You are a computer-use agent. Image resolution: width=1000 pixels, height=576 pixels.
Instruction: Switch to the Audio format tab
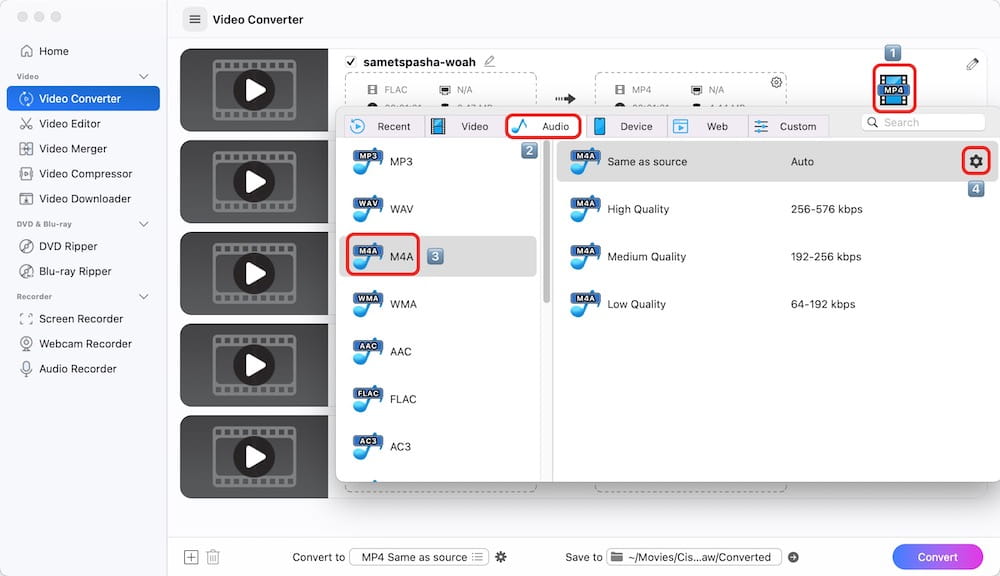[x=543, y=126]
